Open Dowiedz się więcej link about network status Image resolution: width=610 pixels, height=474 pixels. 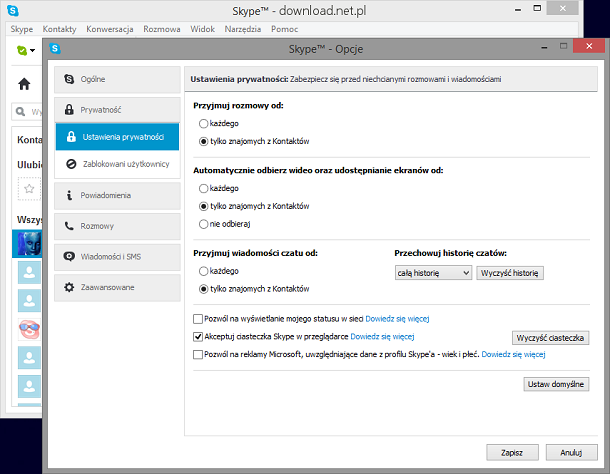[x=397, y=319]
